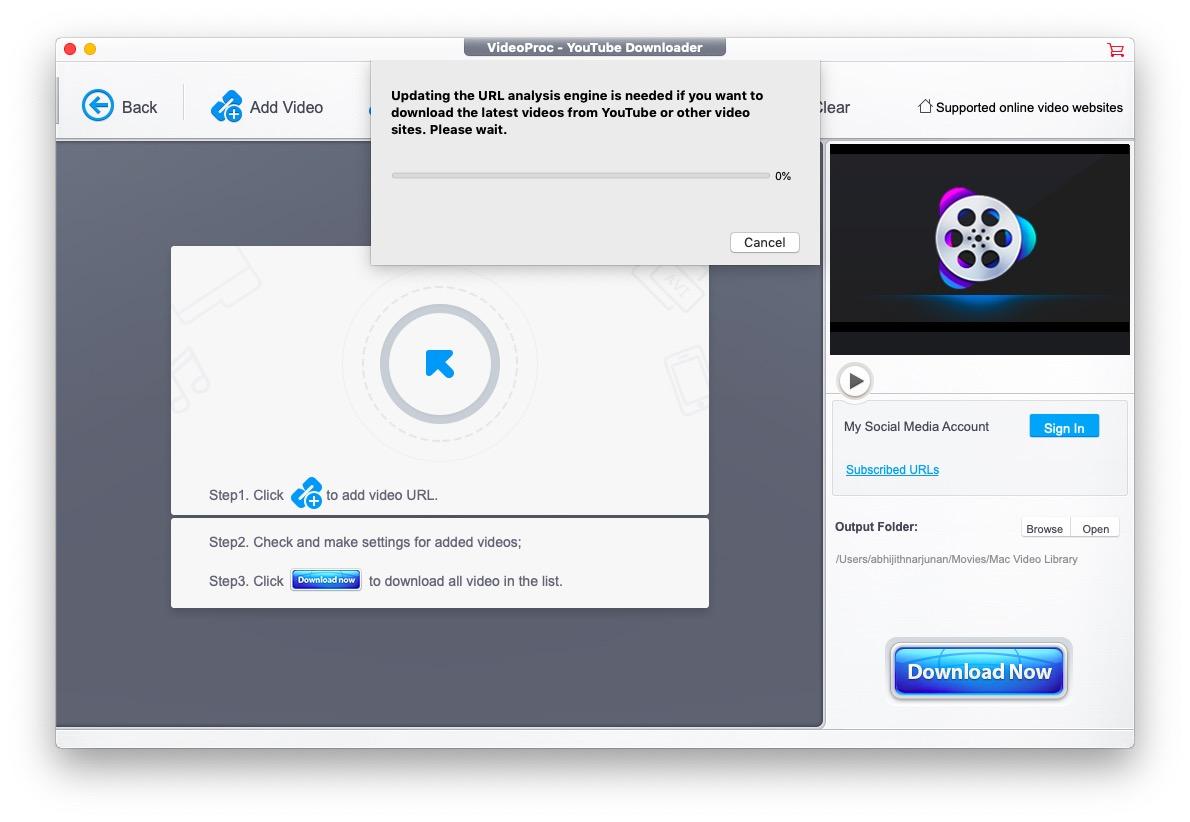1190x822 pixels.
Task: Click the updating URL analysis engine message
Action: 577,112
